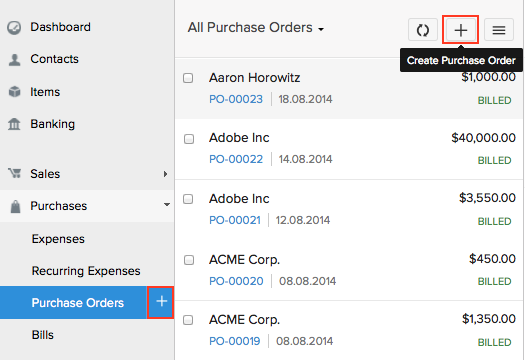
Task: Open Bills under Purchases
Action: (x=43, y=335)
